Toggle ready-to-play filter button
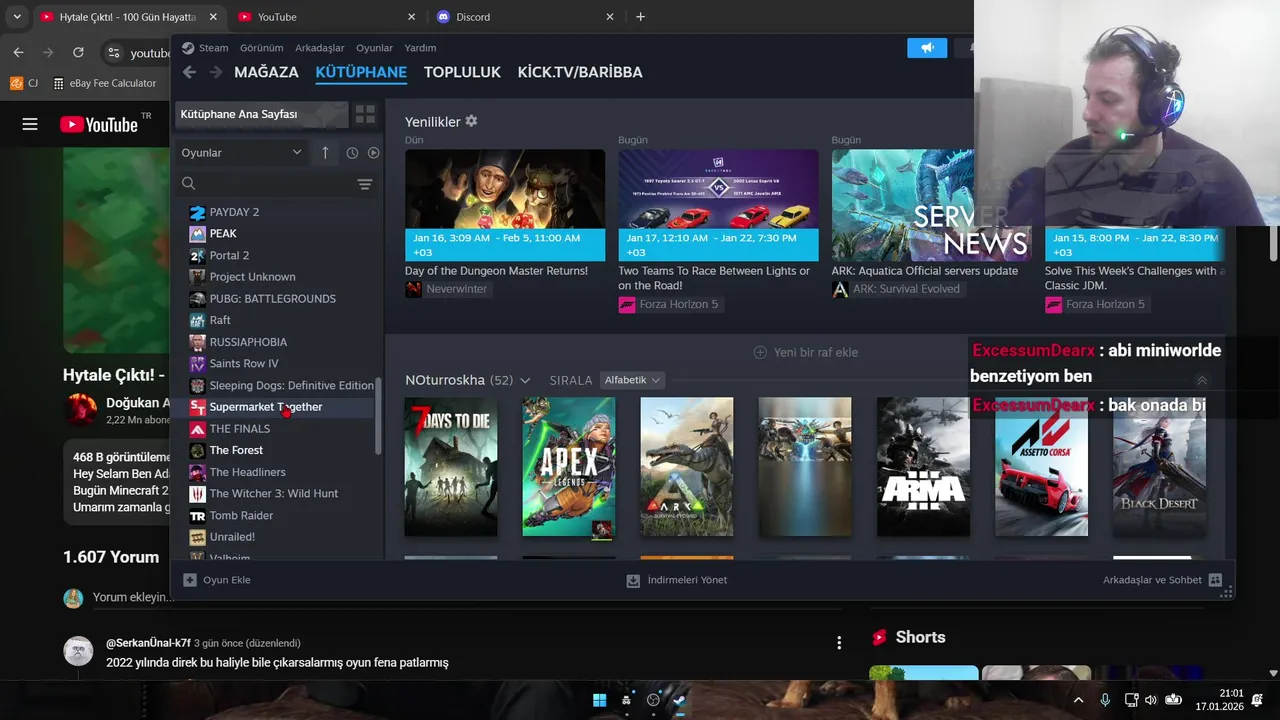 click(x=373, y=153)
